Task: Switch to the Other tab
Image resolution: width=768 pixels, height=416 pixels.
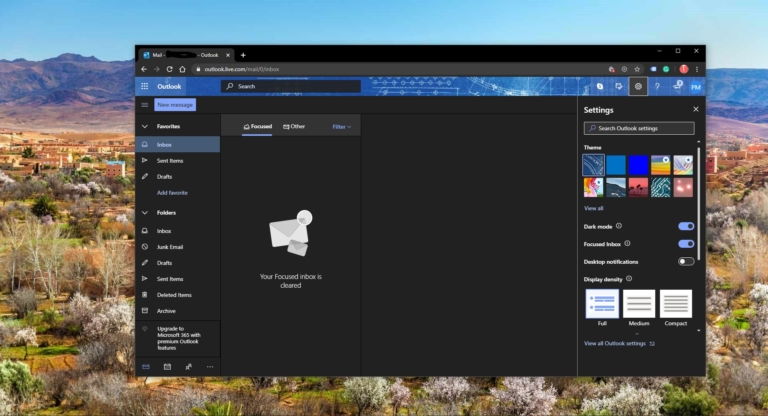Action: pyautogui.click(x=294, y=126)
